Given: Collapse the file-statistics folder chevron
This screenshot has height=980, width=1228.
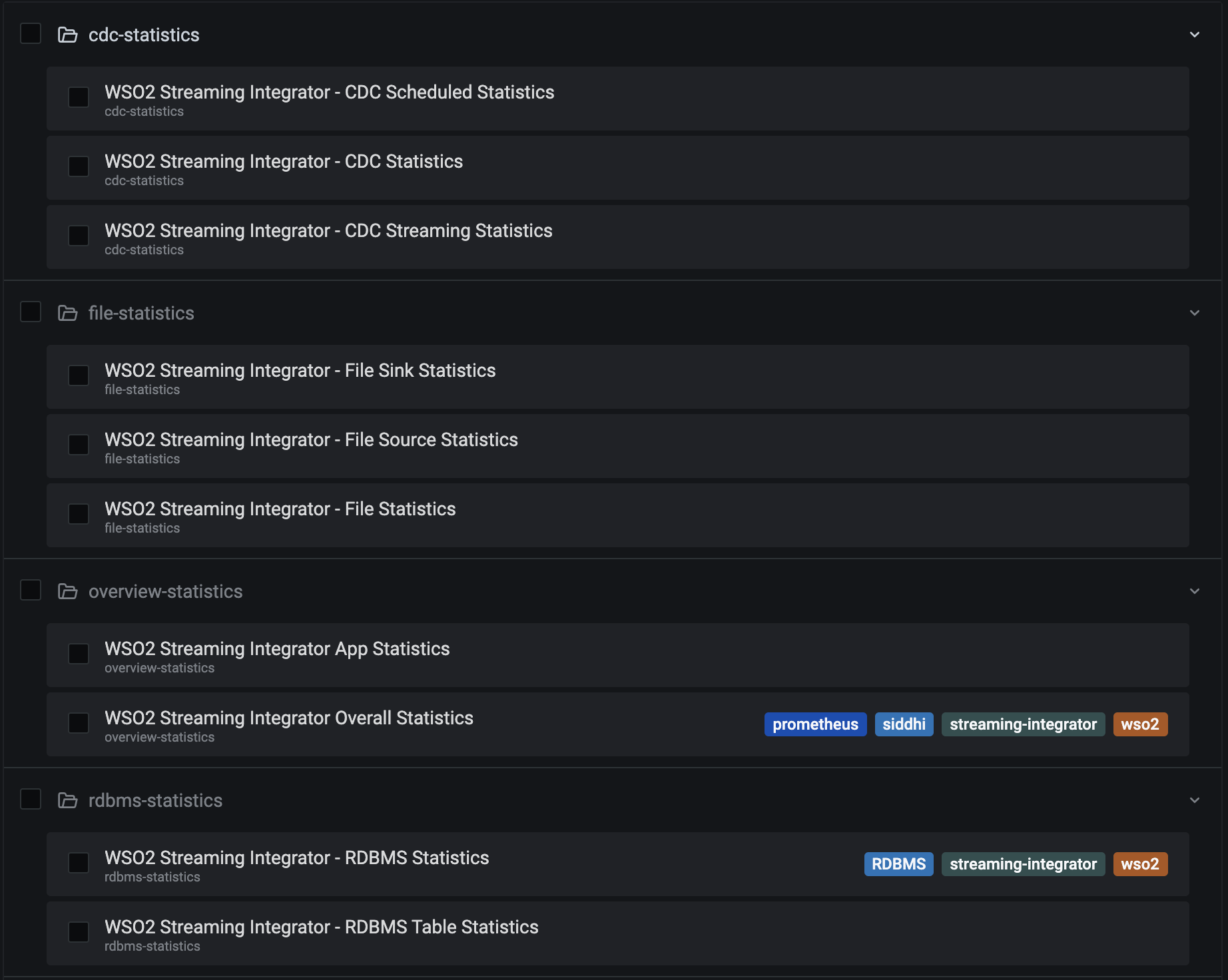Looking at the screenshot, I should [x=1195, y=313].
